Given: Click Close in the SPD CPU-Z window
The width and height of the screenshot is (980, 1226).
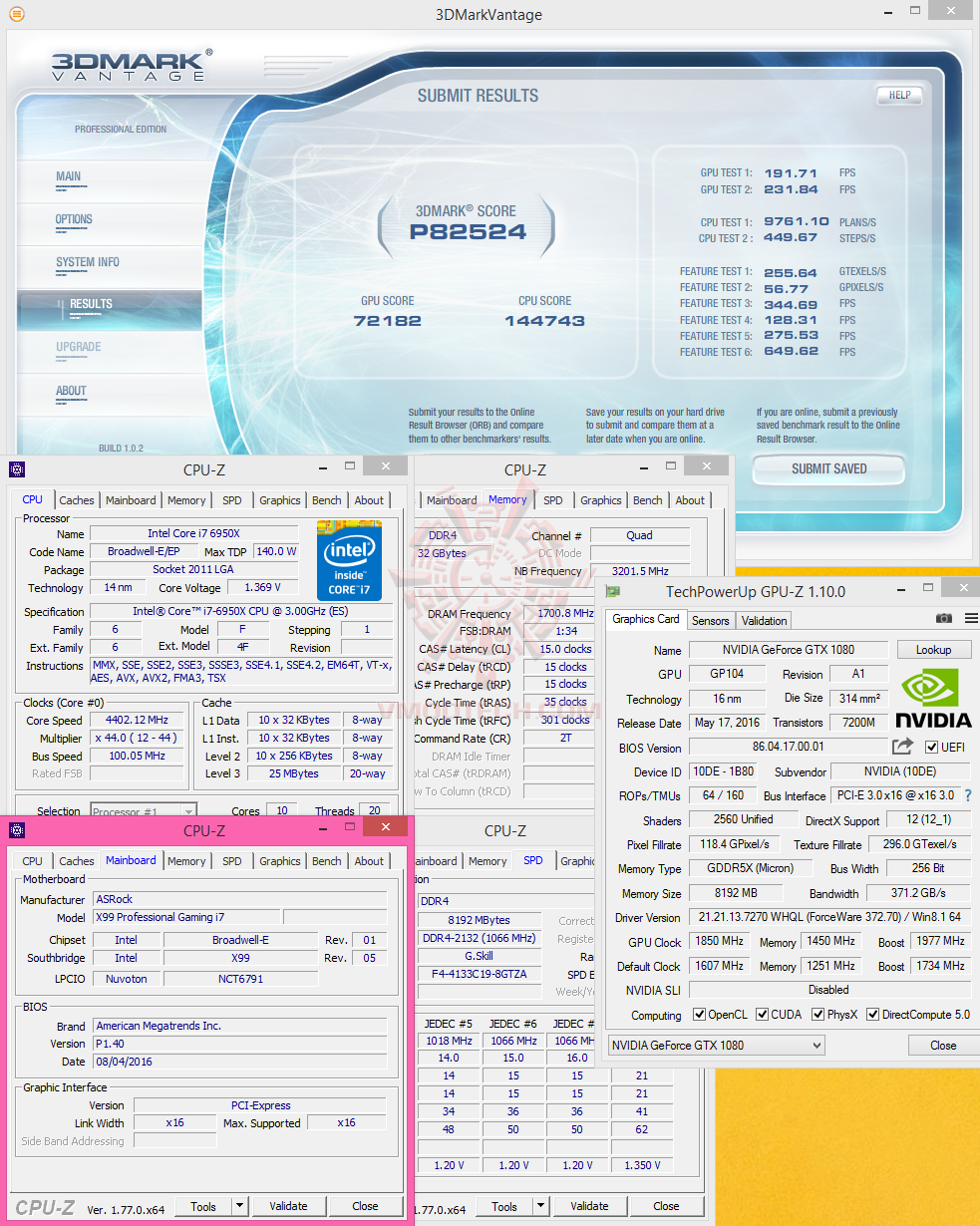Looking at the screenshot, I should coord(667,1206).
